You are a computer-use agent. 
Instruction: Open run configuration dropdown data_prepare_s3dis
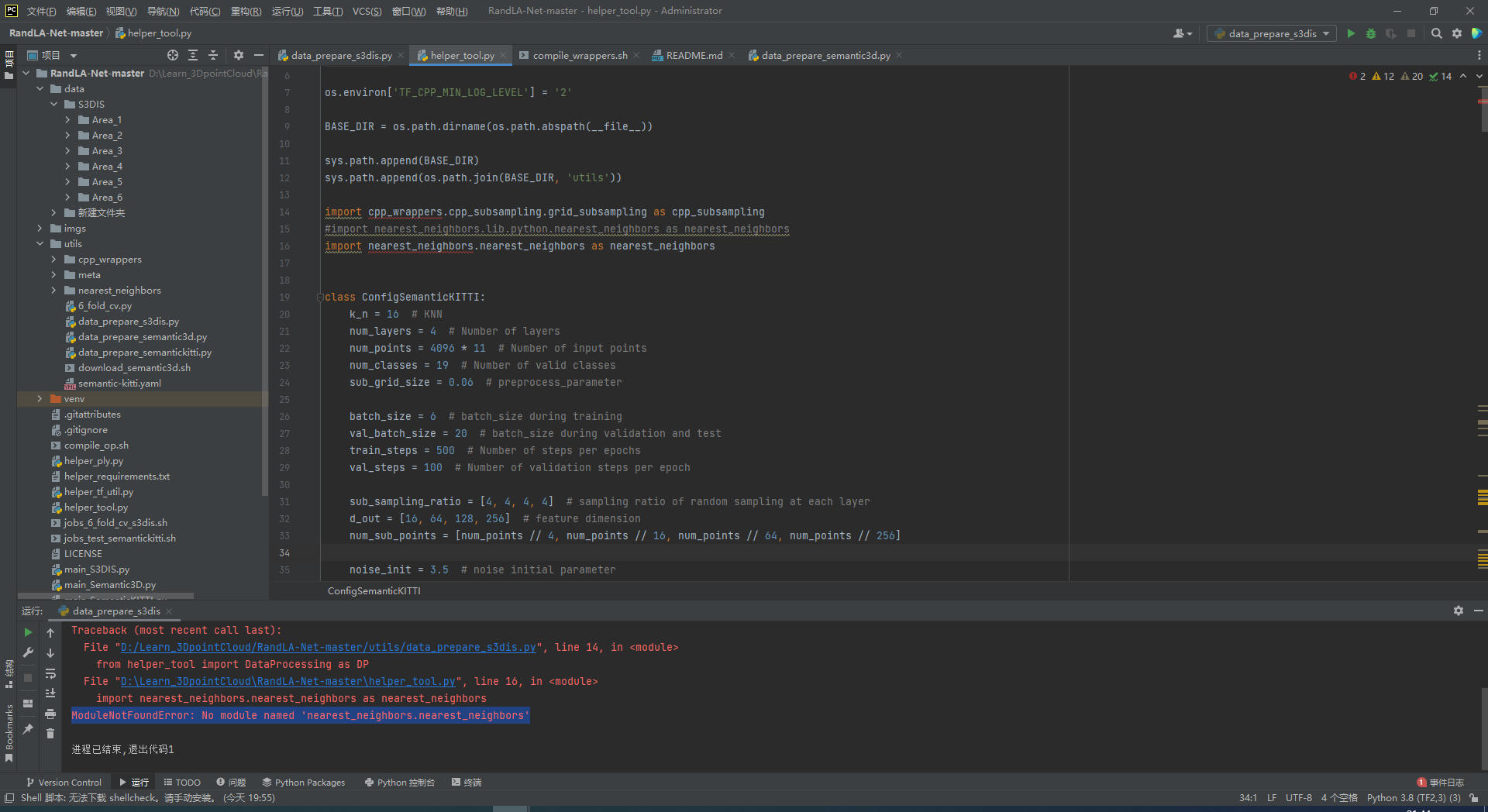1270,33
